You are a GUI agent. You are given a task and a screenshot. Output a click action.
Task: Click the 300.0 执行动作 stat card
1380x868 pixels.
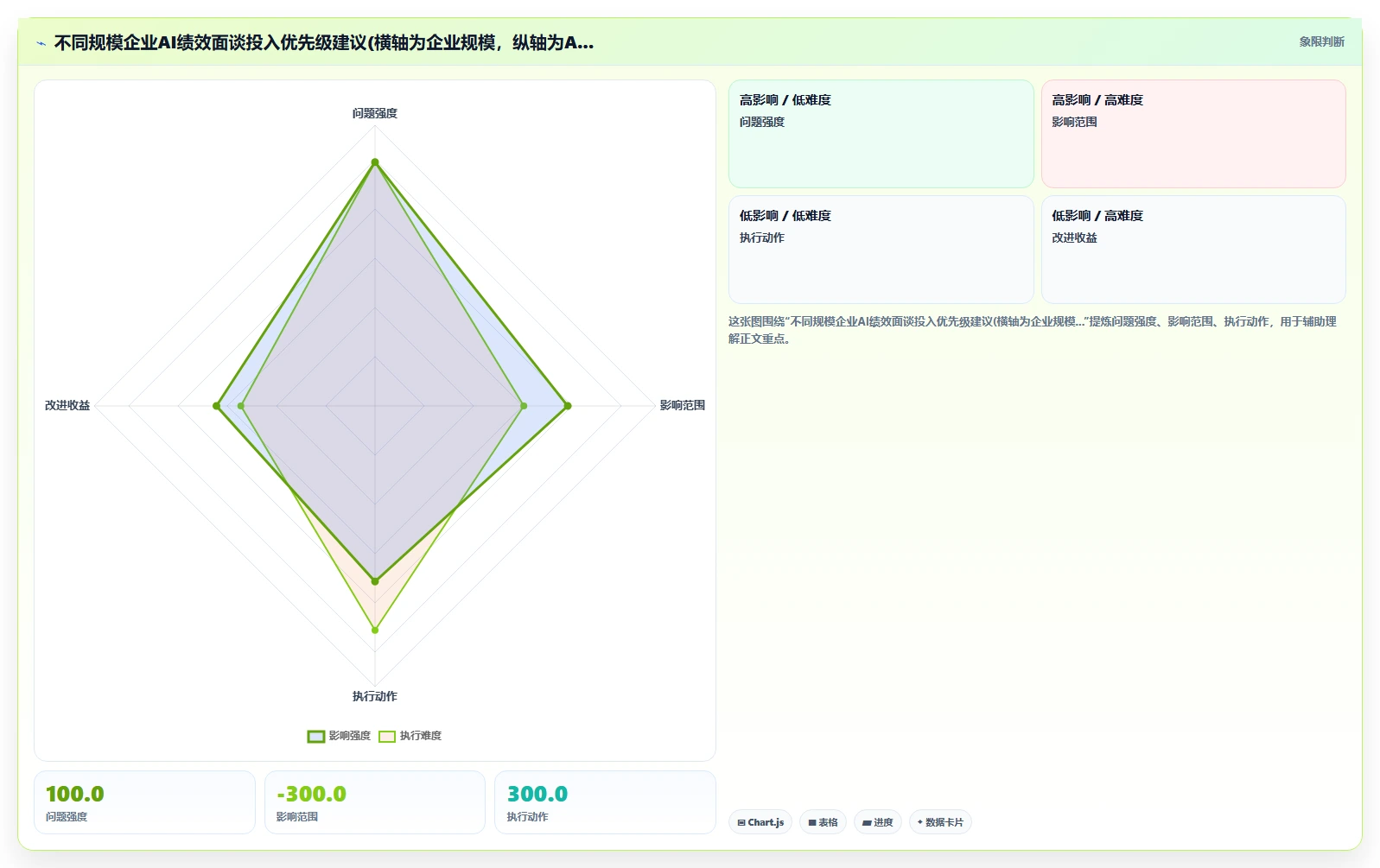tap(605, 802)
